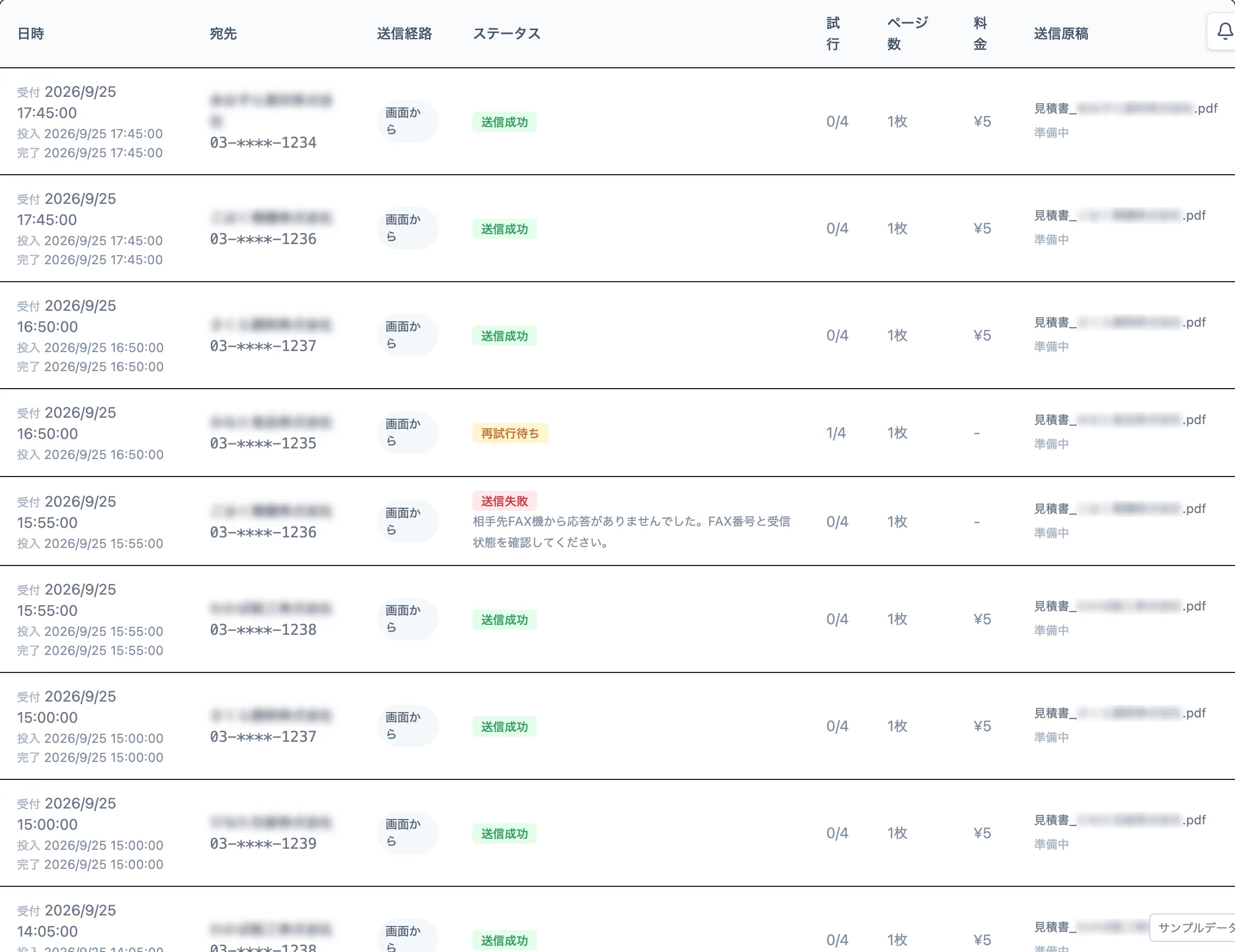This screenshot has height=952, width=1235.
Task: Click the 画面から tag in 再試行待ち row
Action: click(x=407, y=433)
